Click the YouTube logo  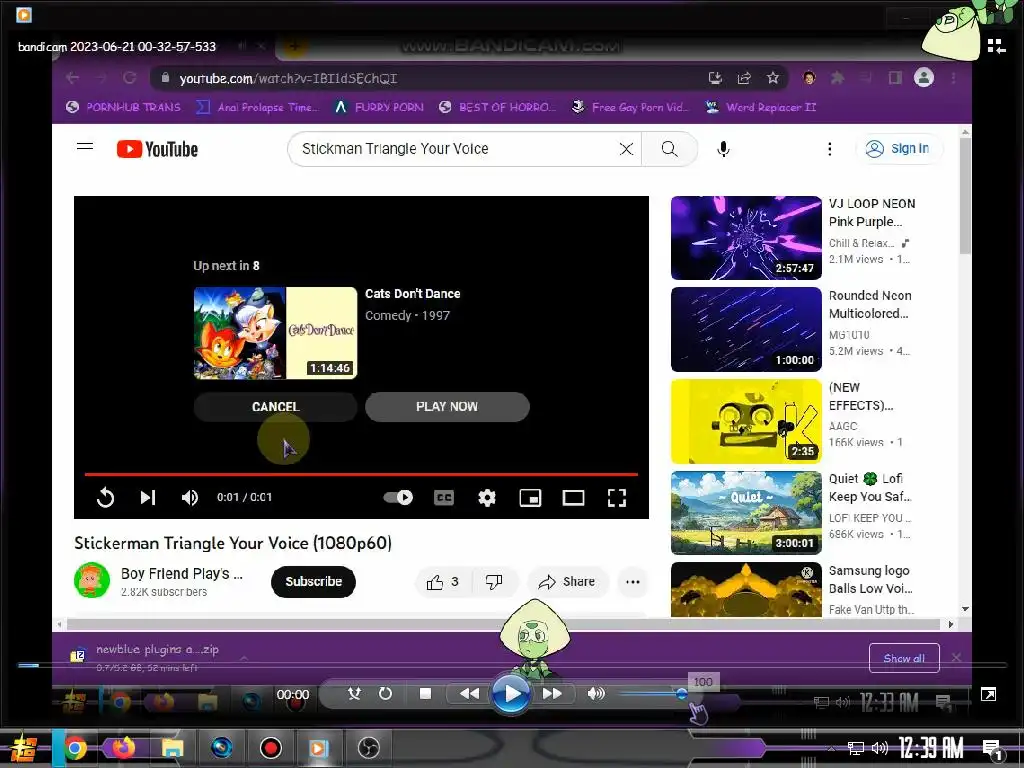coord(157,149)
